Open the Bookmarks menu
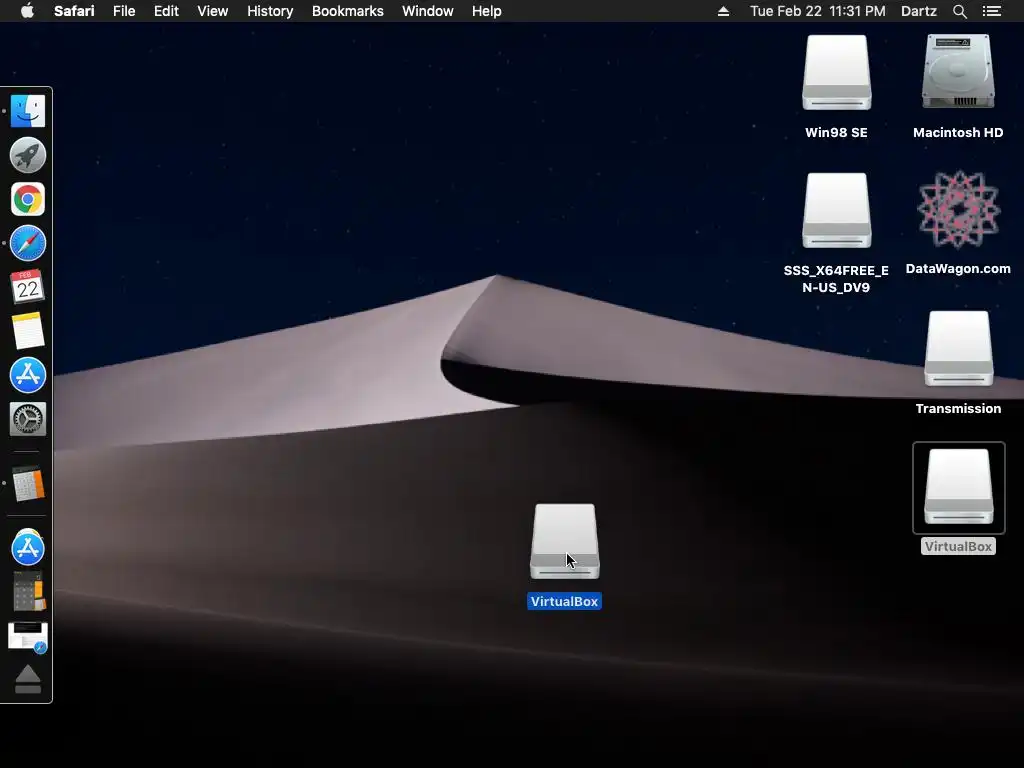This screenshot has width=1024, height=768. [347, 11]
